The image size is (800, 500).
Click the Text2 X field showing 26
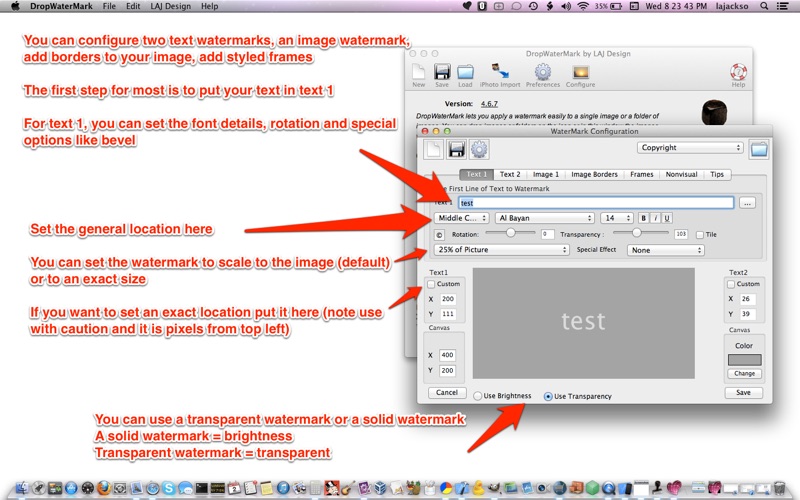(x=747, y=299)
